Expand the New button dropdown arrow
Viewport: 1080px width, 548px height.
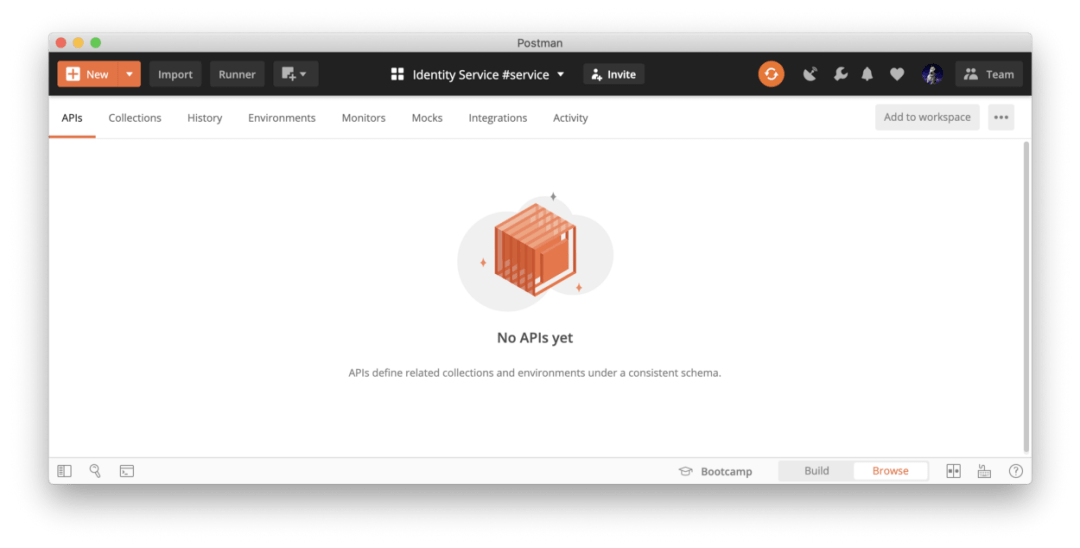coord(129,74)
